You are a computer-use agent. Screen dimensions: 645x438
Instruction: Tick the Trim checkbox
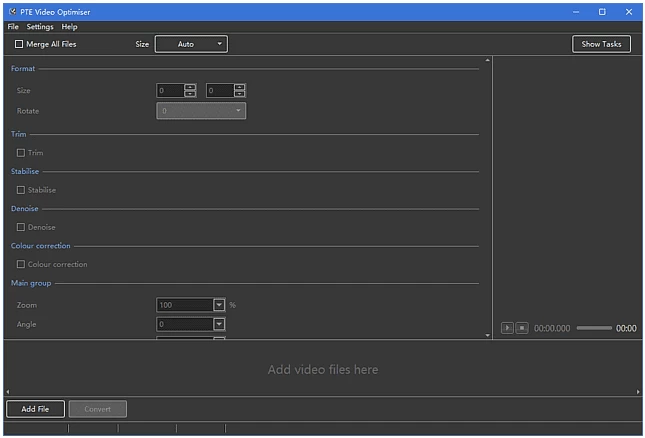(x=21, y=153)
